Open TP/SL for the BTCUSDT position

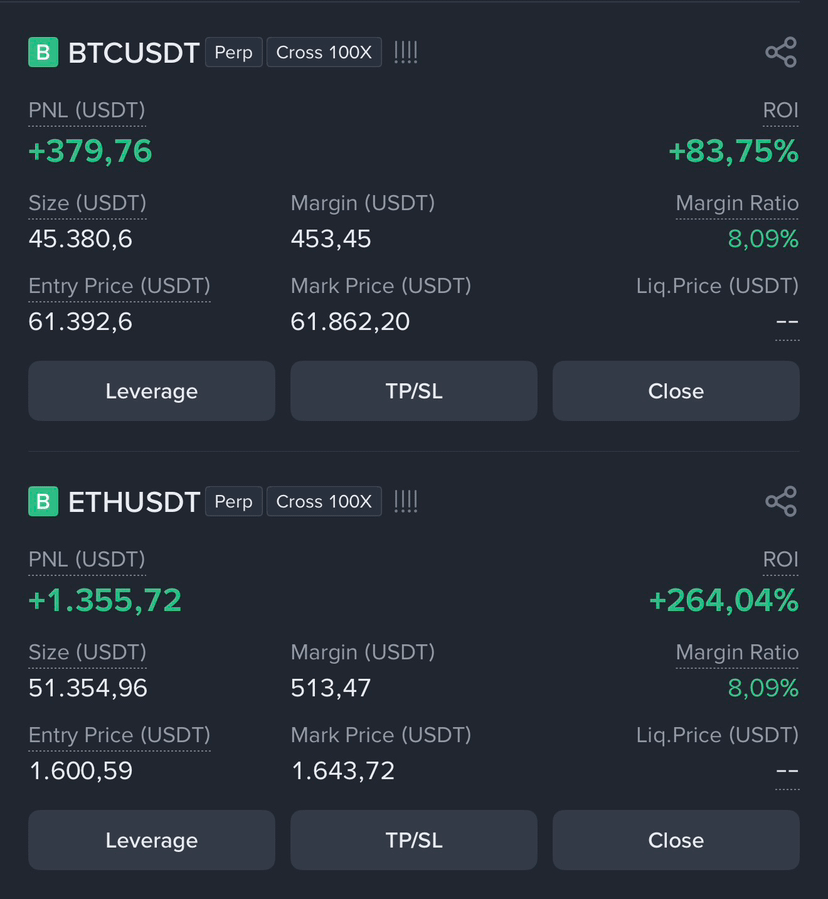point(414,391)
